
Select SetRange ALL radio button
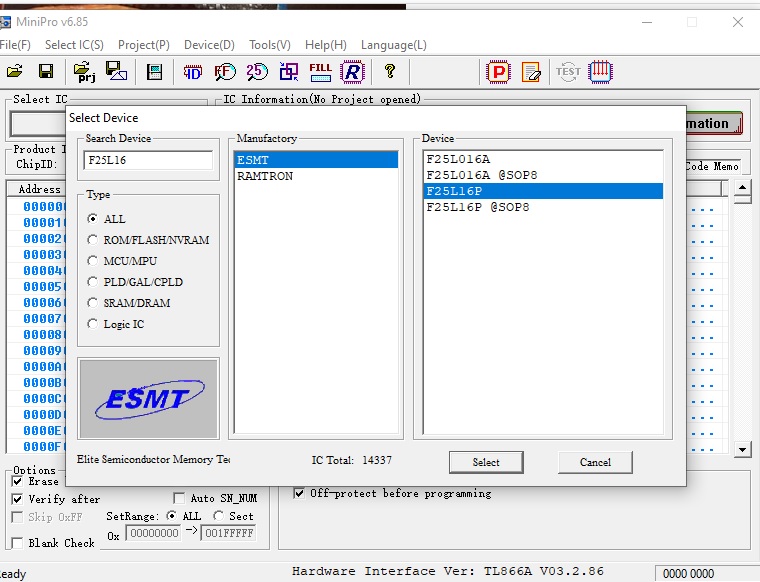click(171, 516)
